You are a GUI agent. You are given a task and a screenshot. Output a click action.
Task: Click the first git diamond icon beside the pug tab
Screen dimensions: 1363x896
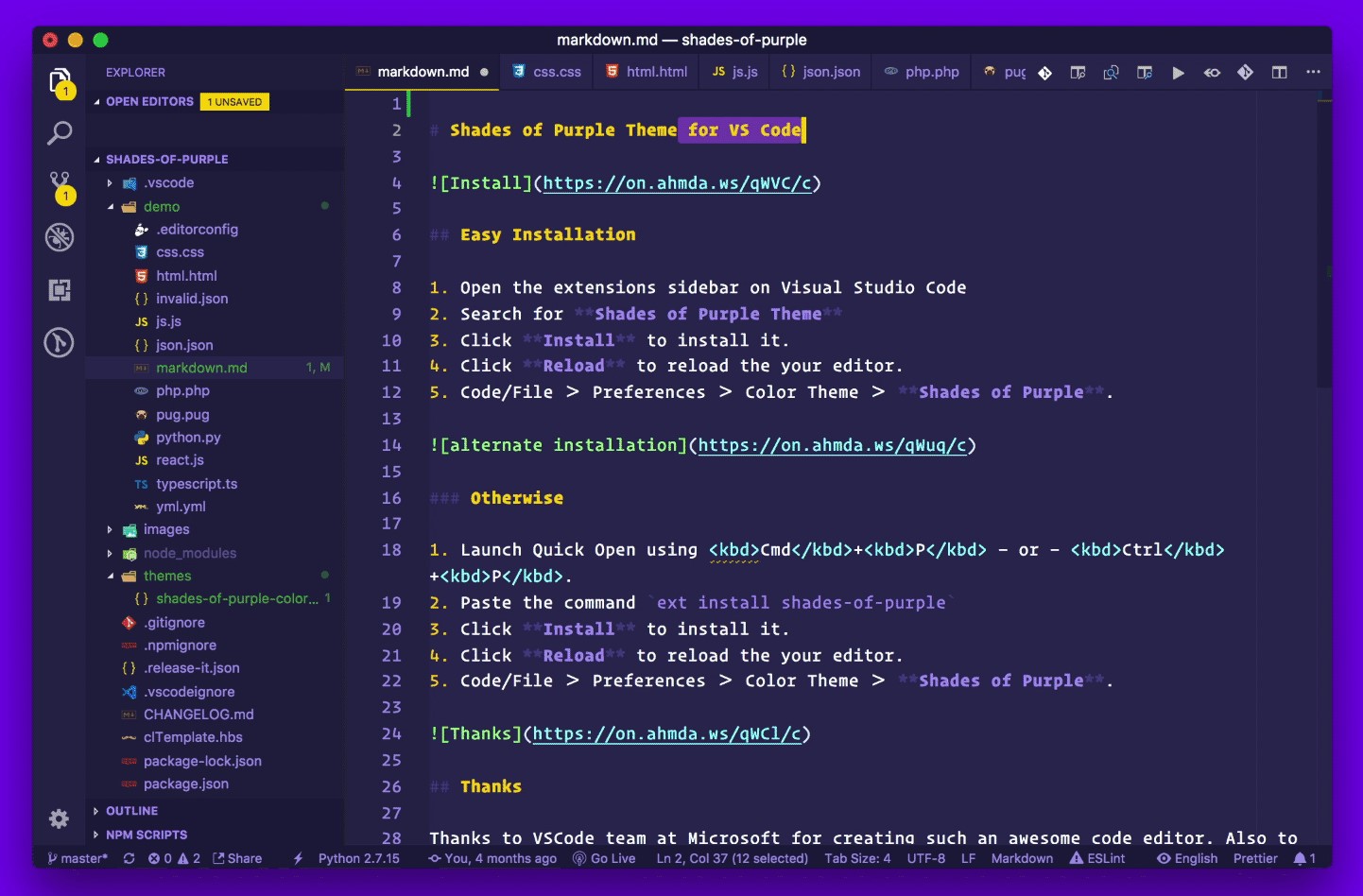click(x=1044, y=73)
